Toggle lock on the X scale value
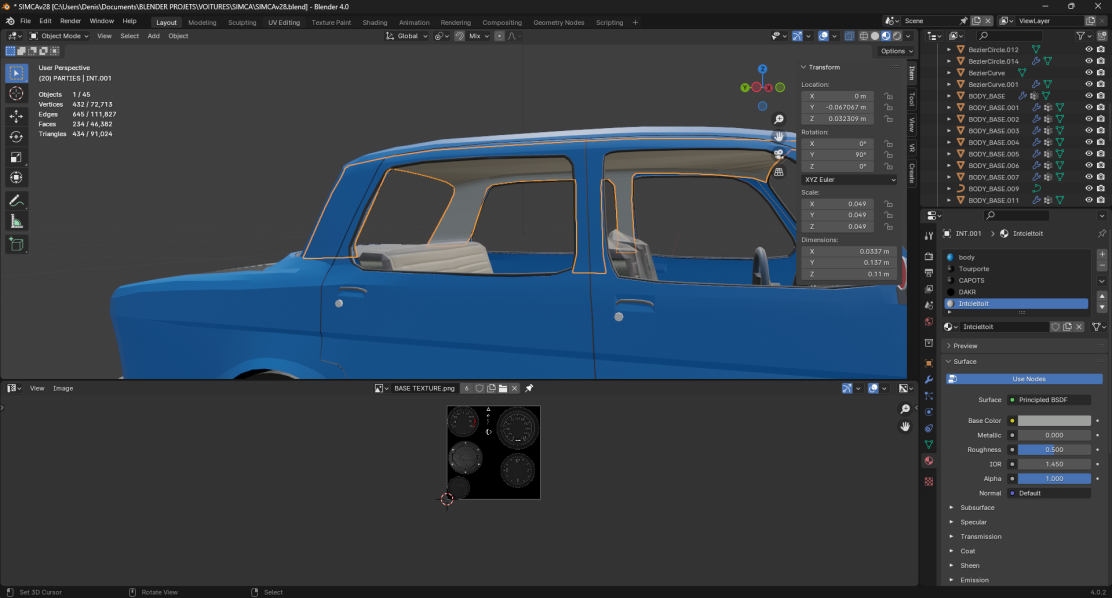 tap(888, 204)
